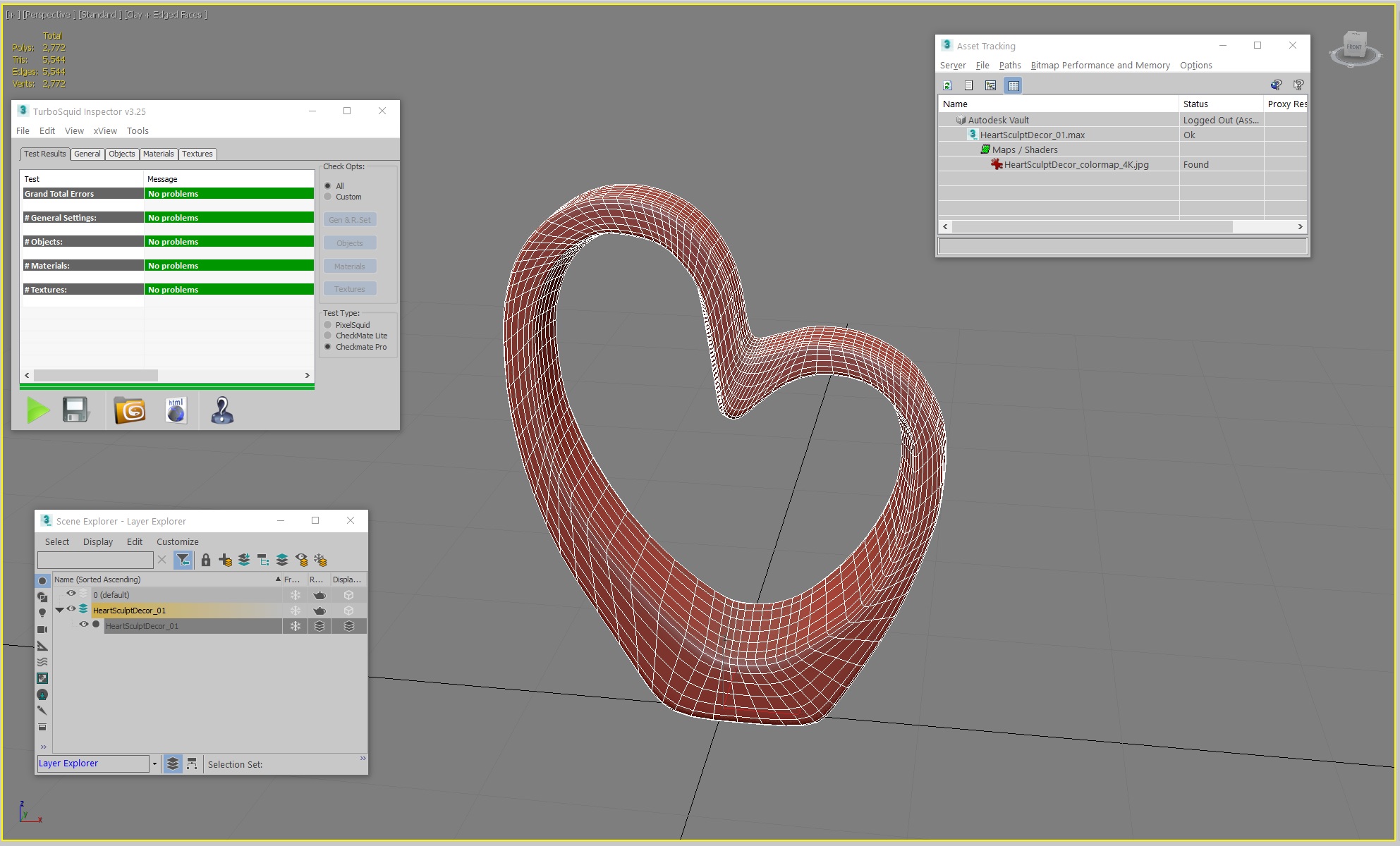Open the Bitmap Performance and Memory menu
The image size is (1400, 846).
1100,65
